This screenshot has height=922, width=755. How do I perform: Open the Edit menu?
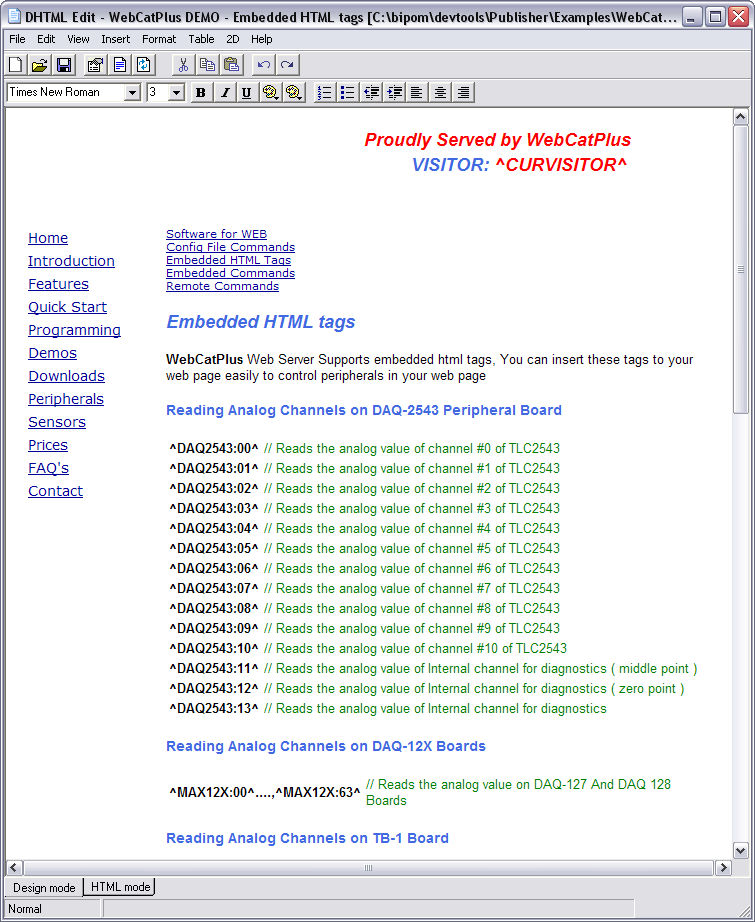46,39
